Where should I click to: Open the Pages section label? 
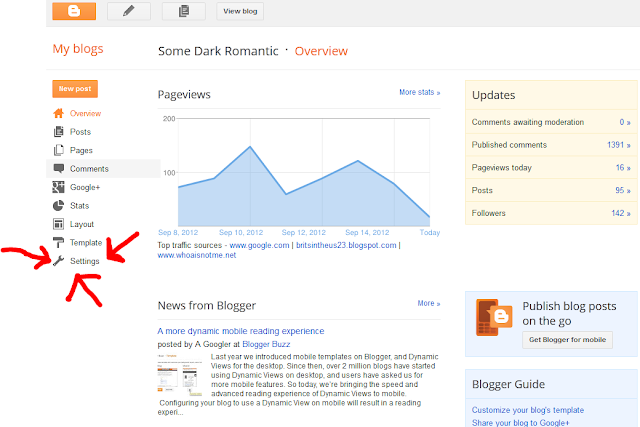[x=81, y=150]
